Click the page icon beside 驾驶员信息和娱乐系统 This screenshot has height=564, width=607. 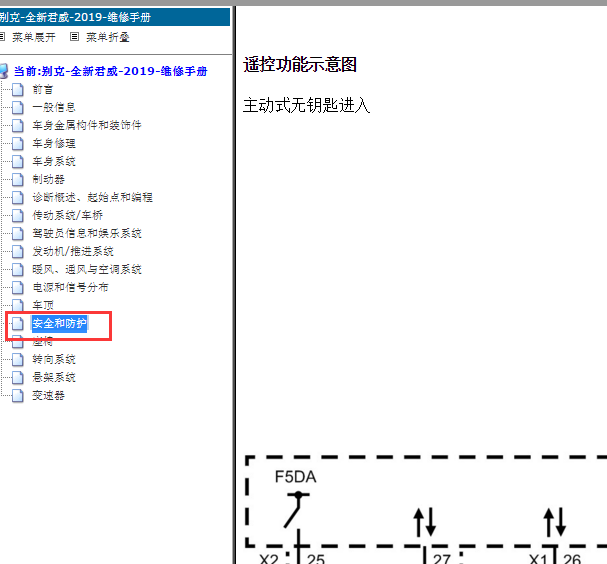tap(17, 233)
